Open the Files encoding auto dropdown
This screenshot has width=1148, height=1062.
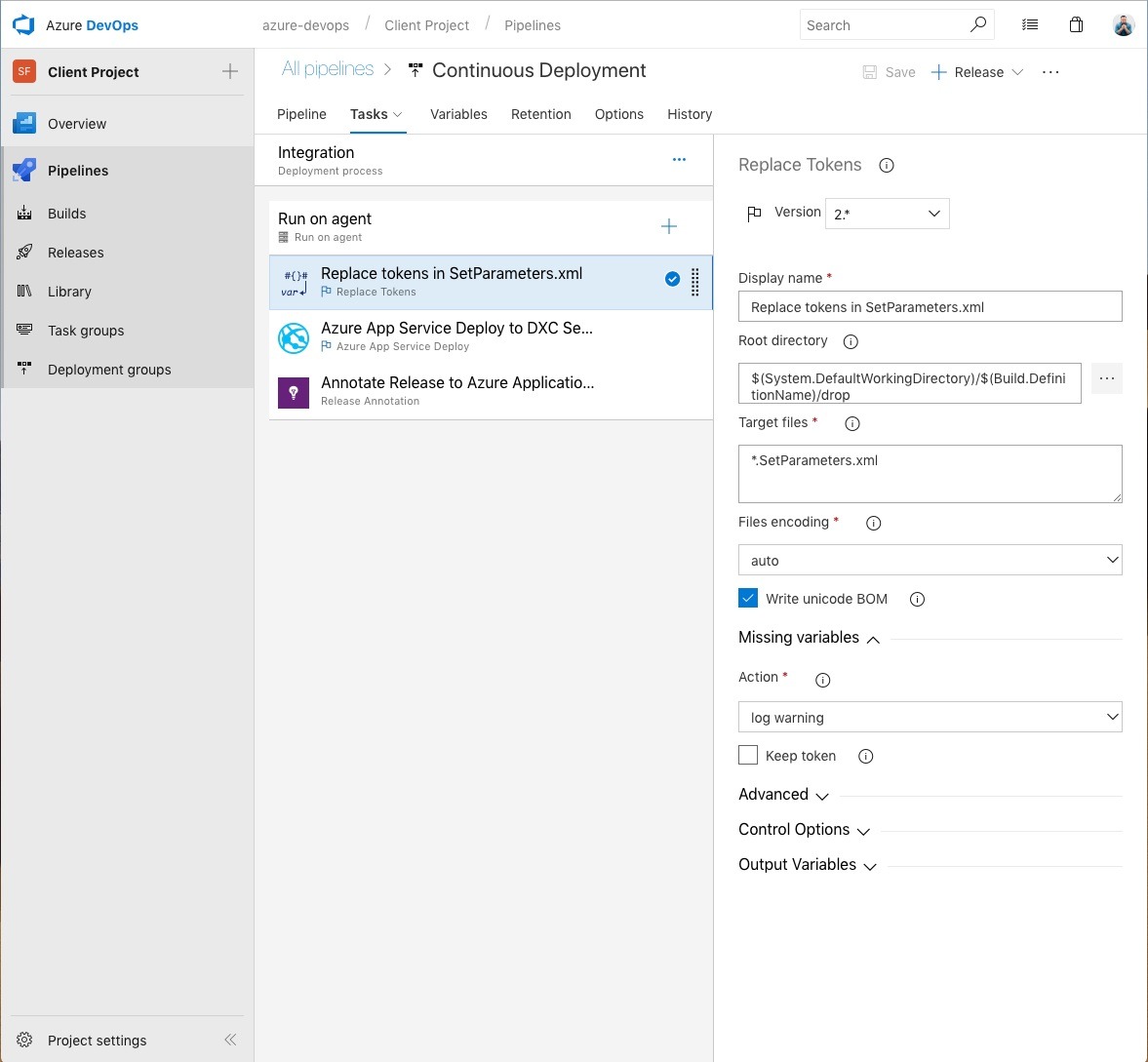pyautogui.click(x=930, y=560)
